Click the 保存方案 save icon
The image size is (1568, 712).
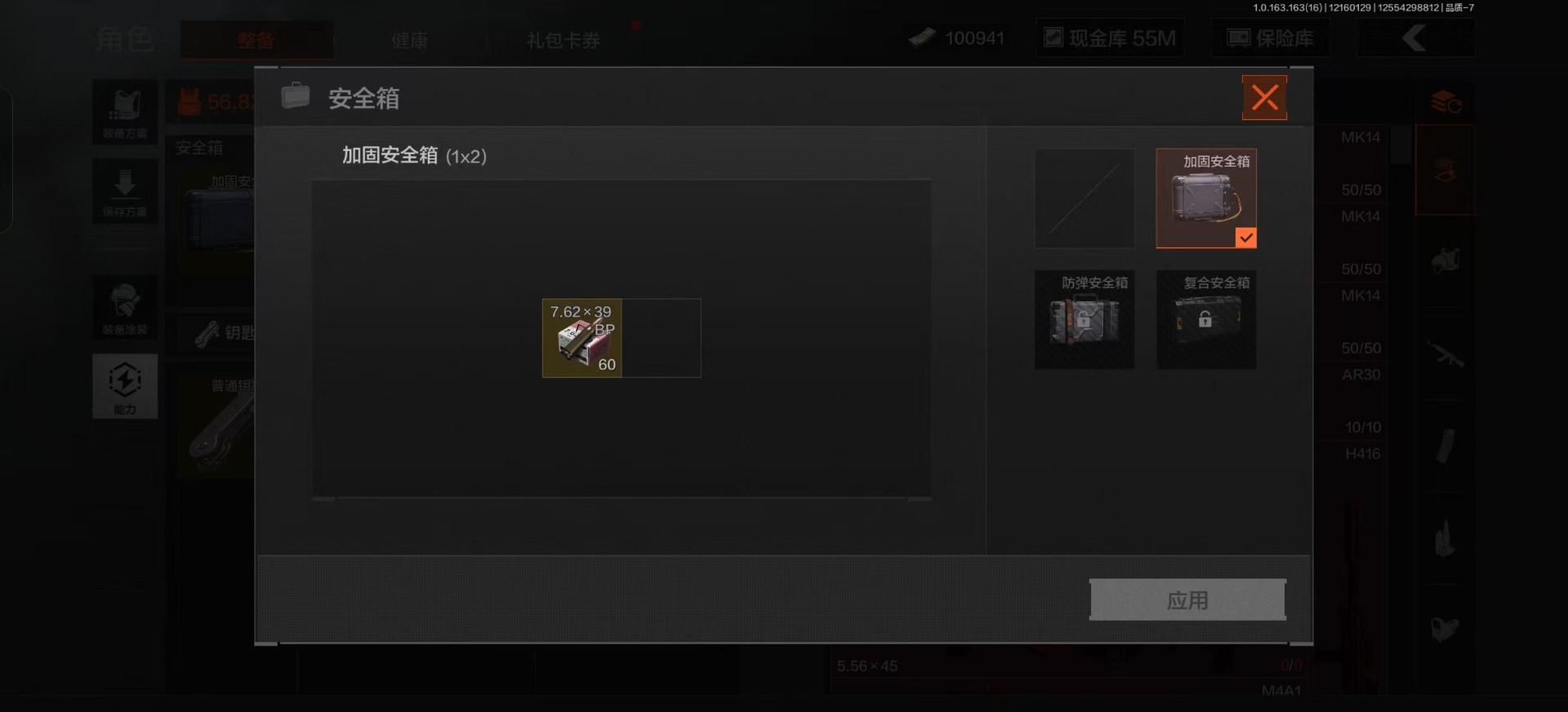(125, 191)
